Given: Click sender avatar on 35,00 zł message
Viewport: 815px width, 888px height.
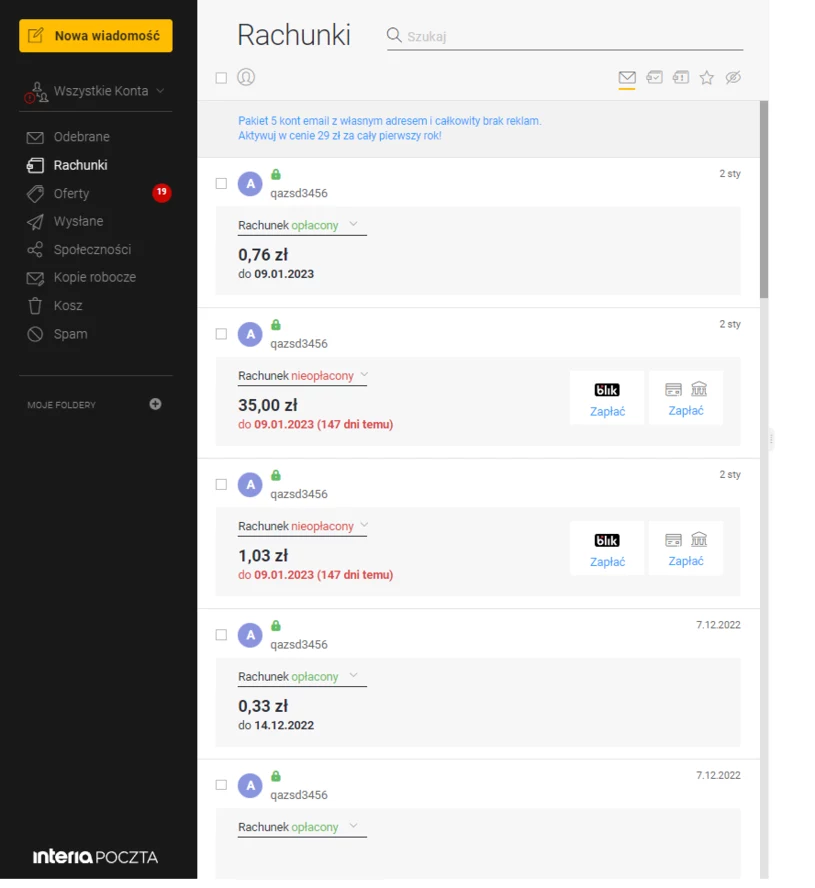Looking at the screenshot, I should pos(250,335).
